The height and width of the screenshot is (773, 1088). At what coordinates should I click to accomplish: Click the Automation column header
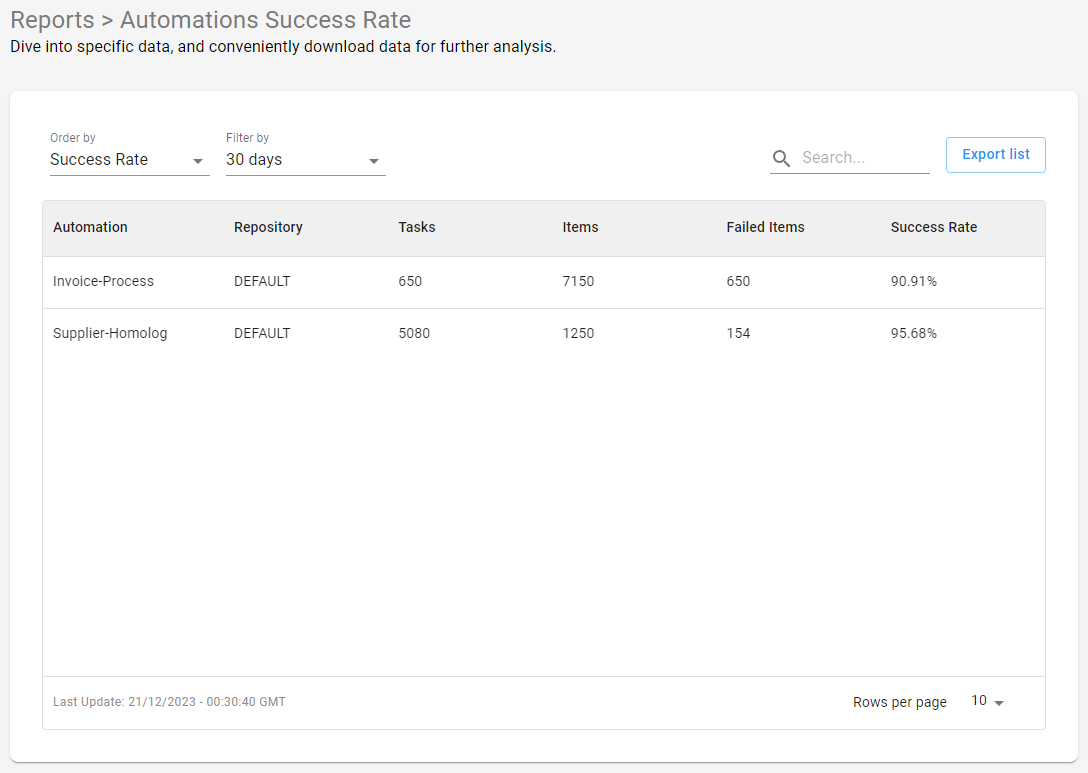[90, 227]
